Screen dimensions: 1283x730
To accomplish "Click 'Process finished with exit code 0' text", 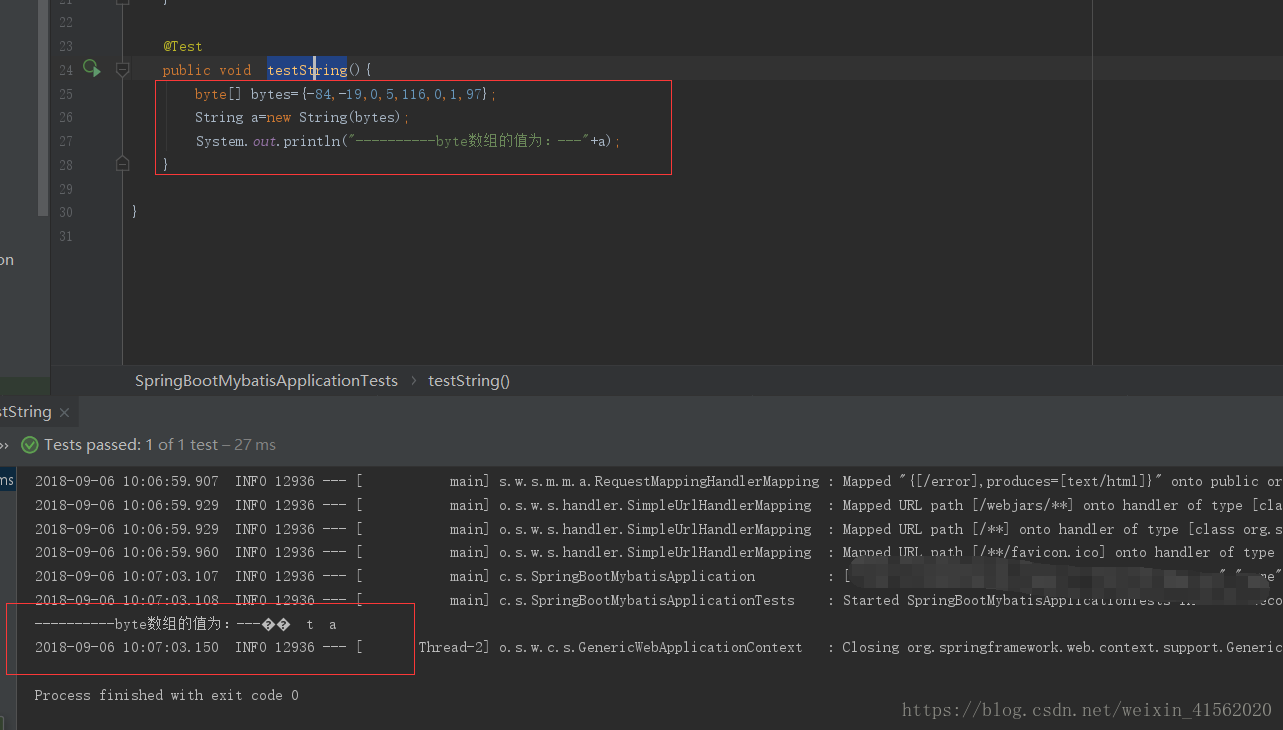I will pyautogui.click(x=166, y=695).
